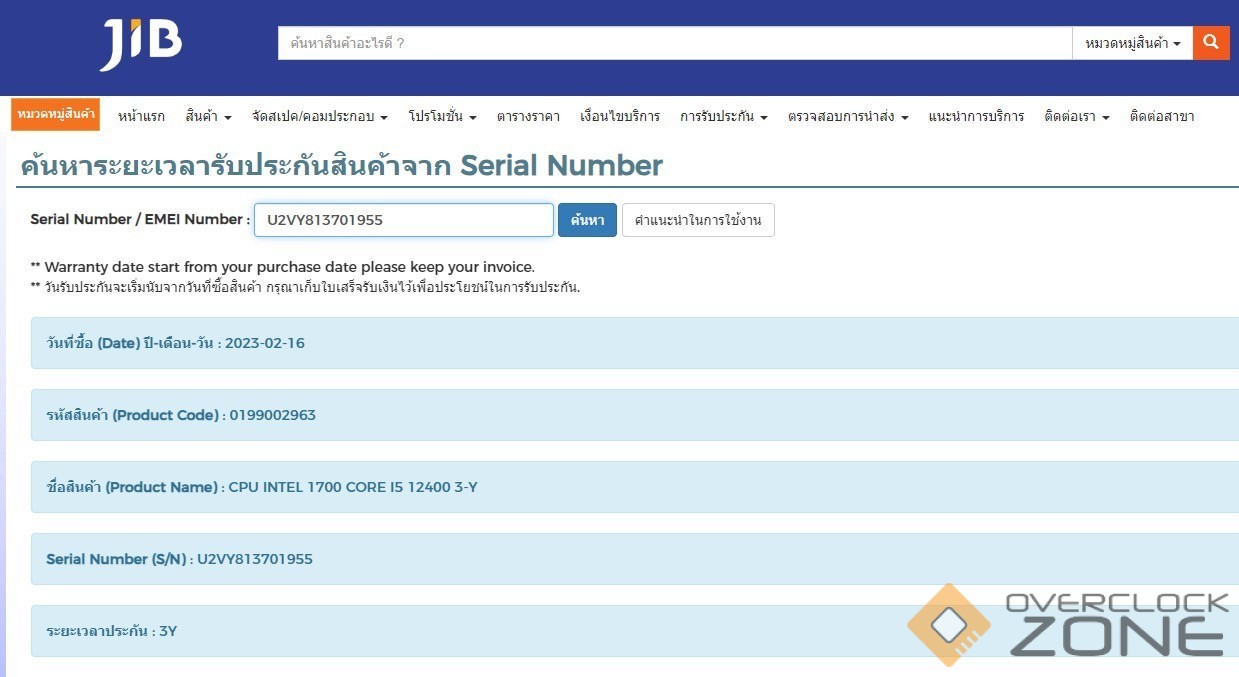Click the ค้นหาระยะเวลารับประกันสินค้า page heading
This screenshot has width=1239, height=677.
340,165
